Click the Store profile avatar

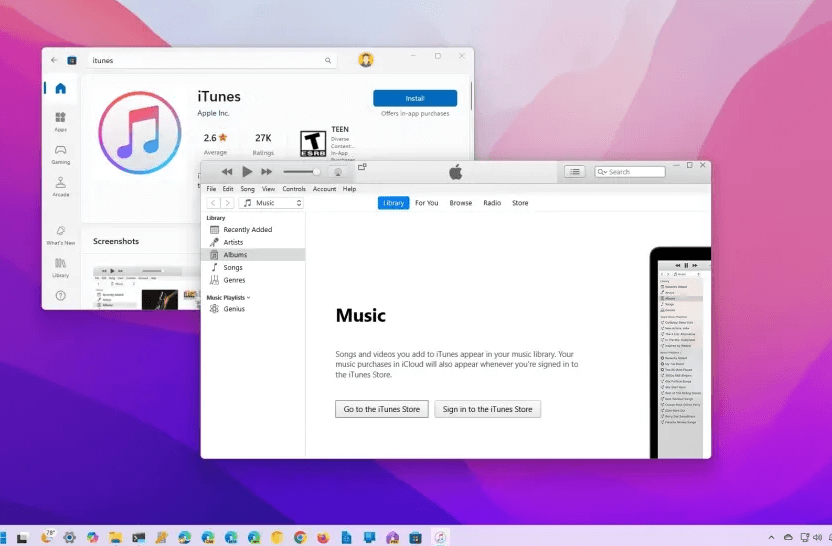[366, 60]
